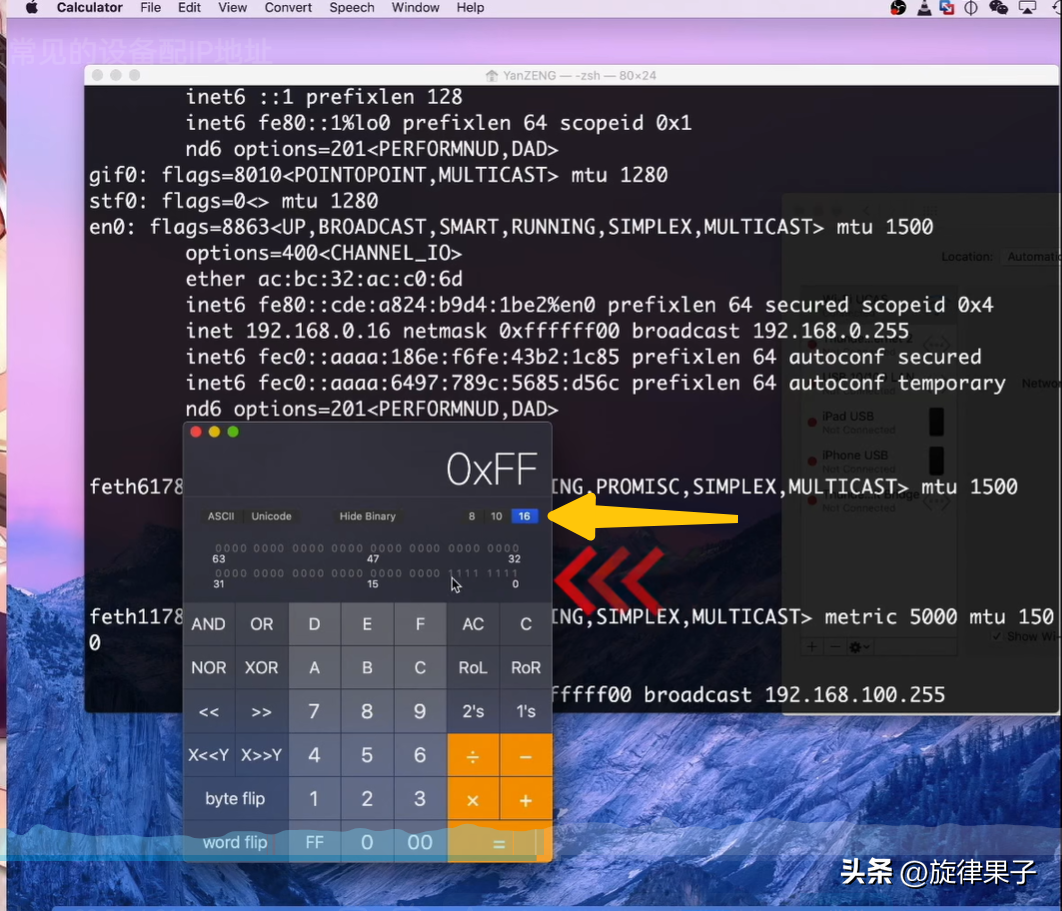The width and height of the screenshot is (1062, 911).
Task: Click the WeChat icon in menu bar
Action: coord(998,8)
